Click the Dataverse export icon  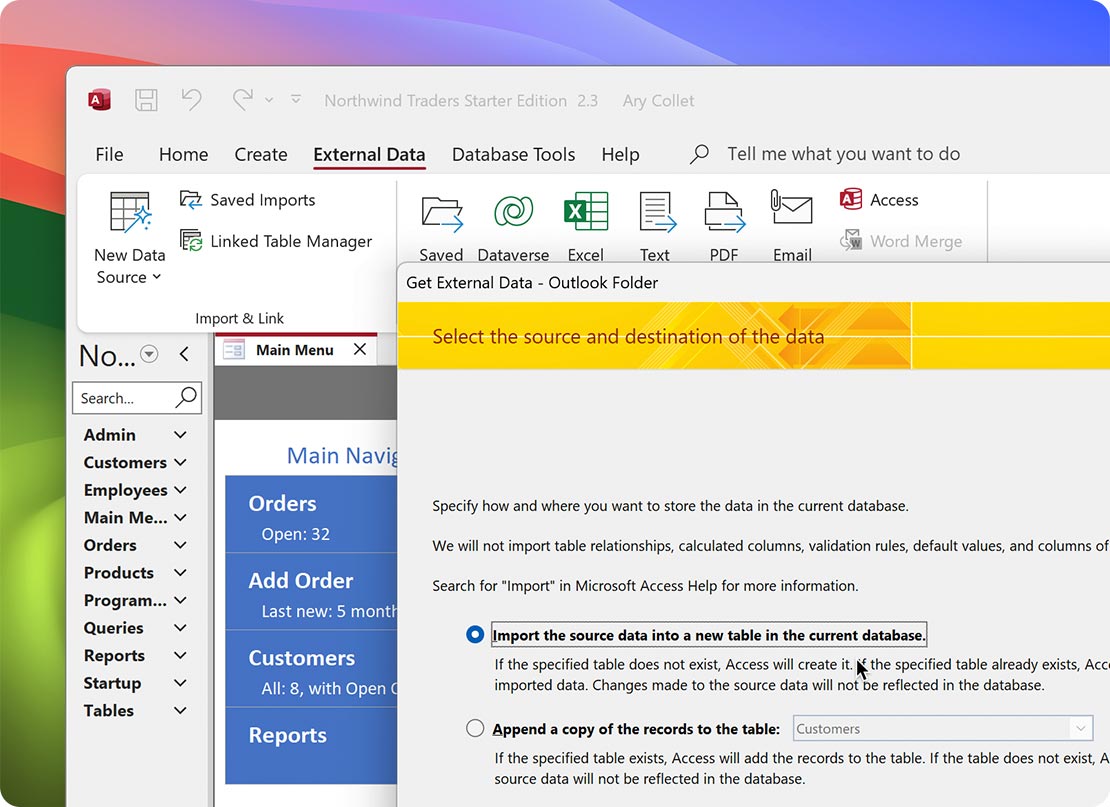tap(513, 211)
